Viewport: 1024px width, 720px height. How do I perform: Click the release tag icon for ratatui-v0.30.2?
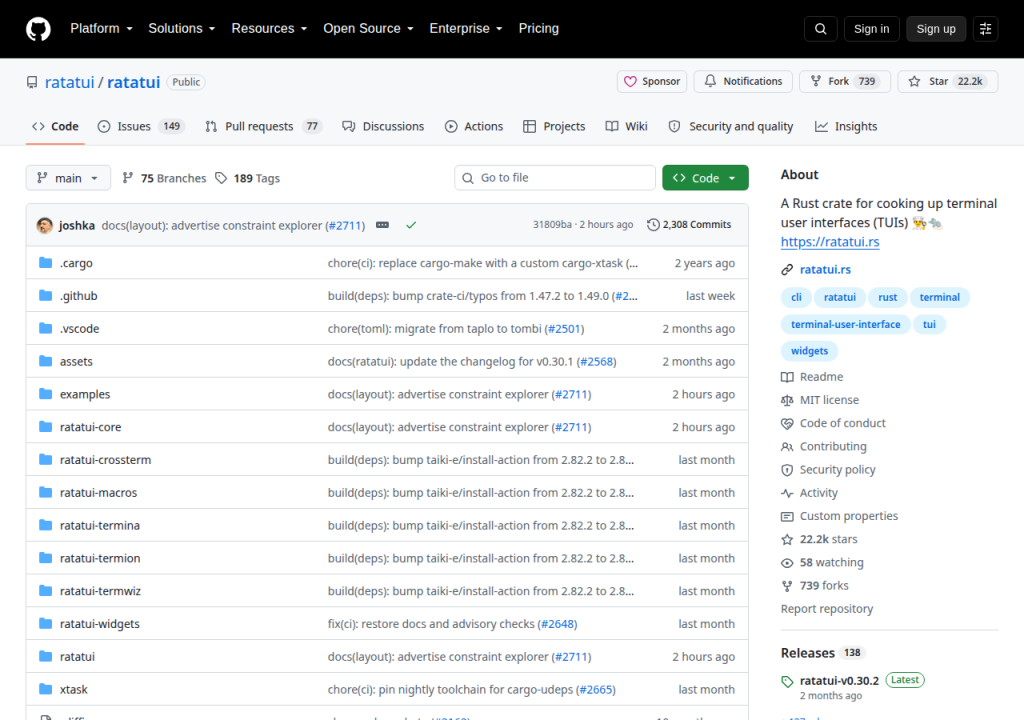787,681
